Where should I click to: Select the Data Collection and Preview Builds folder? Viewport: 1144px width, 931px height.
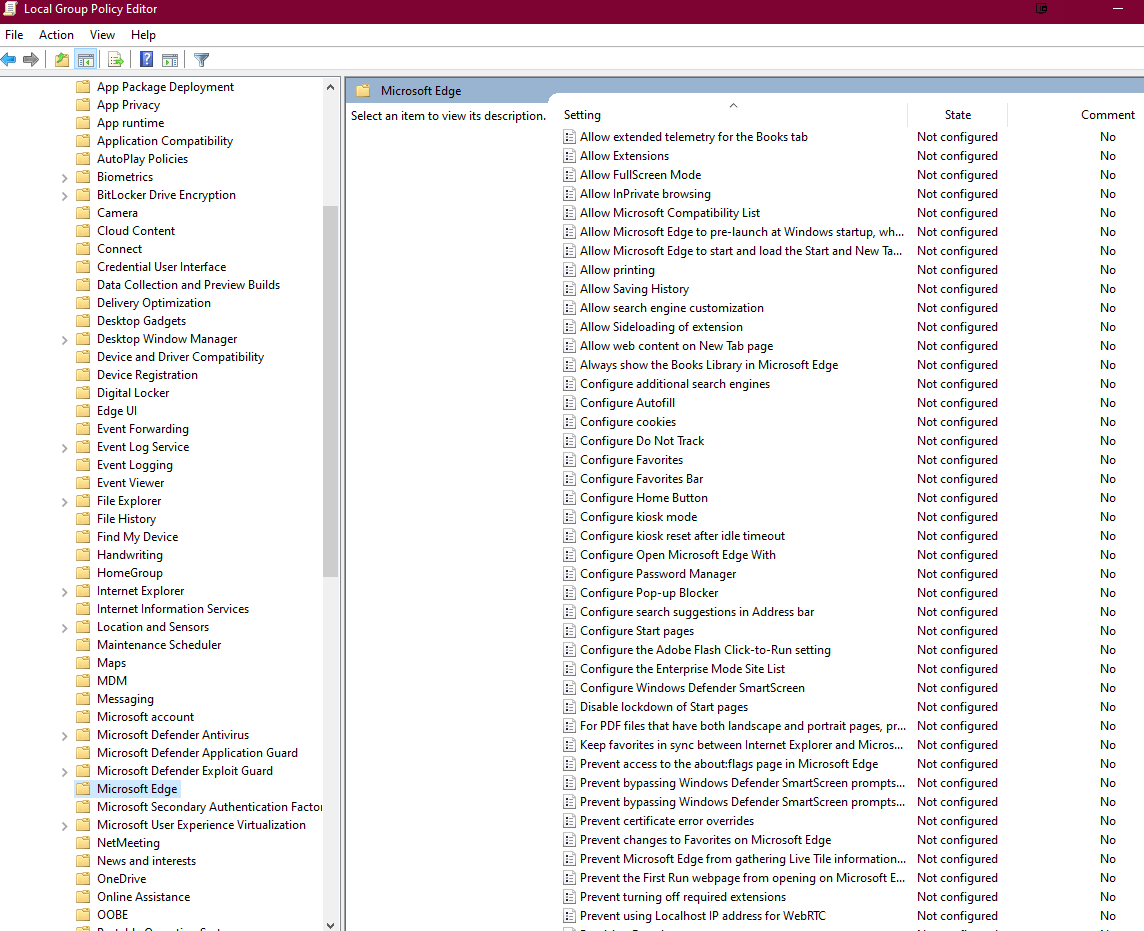tap(188, 285)
